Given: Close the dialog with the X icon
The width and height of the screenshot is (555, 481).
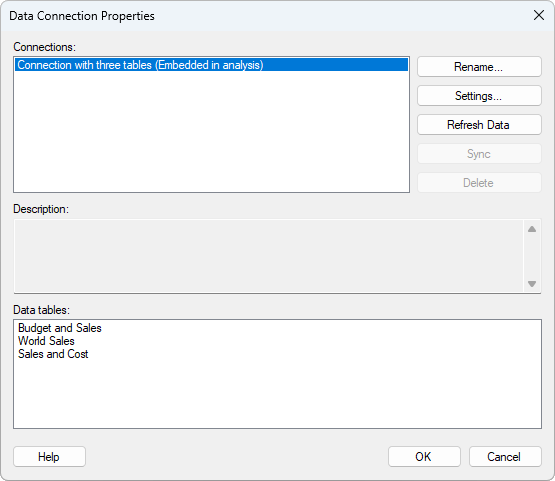Looking at the screenshot, I should pyautogui.click(x=539, y=15).
